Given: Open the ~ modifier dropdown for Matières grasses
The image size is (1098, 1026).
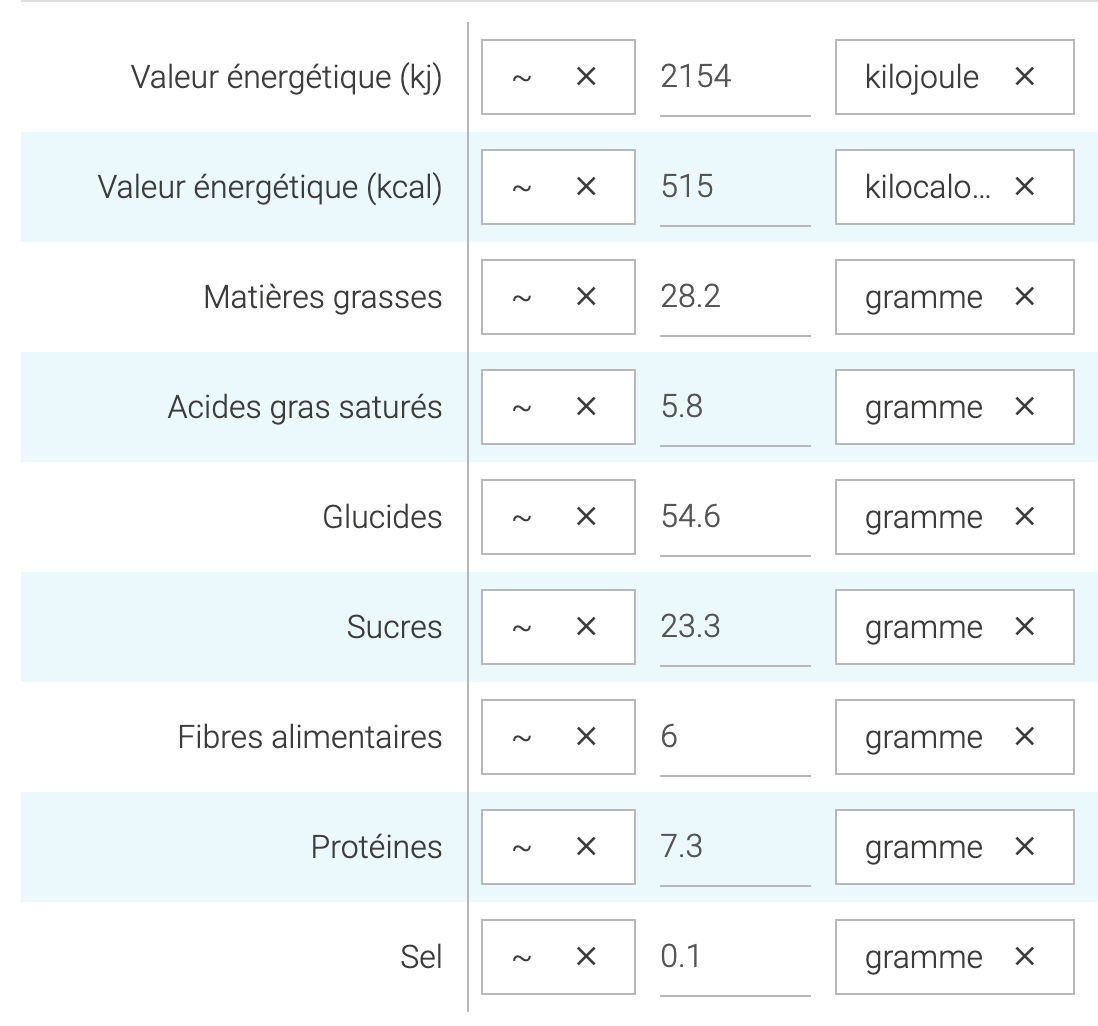Looking at the screenshot, I should (523, 297).
